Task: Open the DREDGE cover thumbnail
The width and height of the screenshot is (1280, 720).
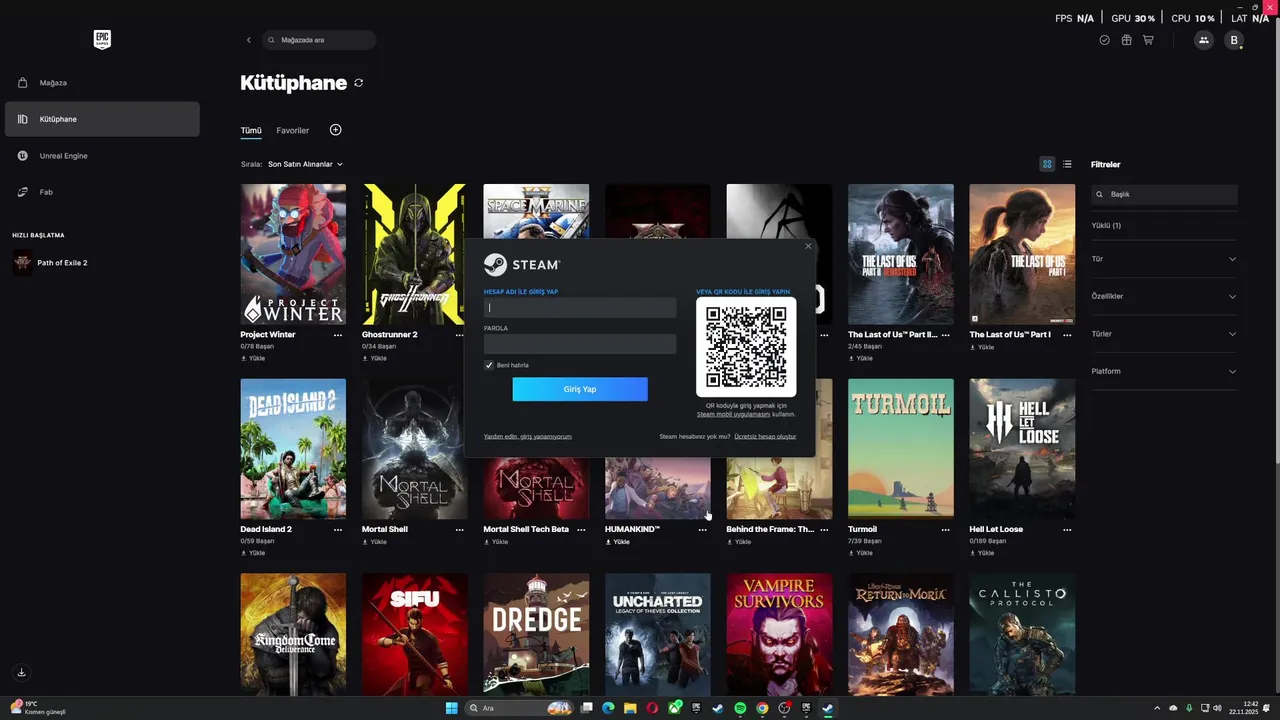Action: coord(536,634)
